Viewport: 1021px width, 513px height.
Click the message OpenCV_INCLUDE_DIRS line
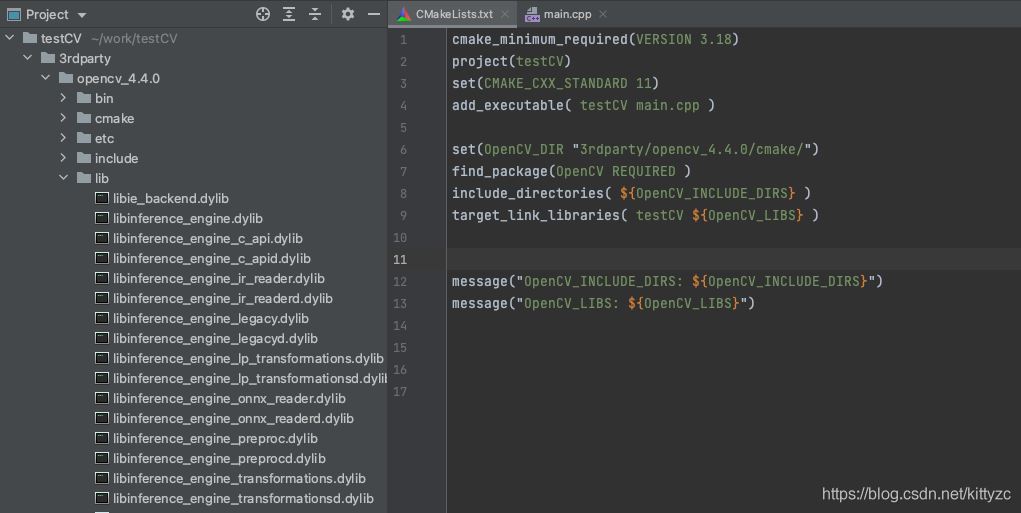coord(667,281)
